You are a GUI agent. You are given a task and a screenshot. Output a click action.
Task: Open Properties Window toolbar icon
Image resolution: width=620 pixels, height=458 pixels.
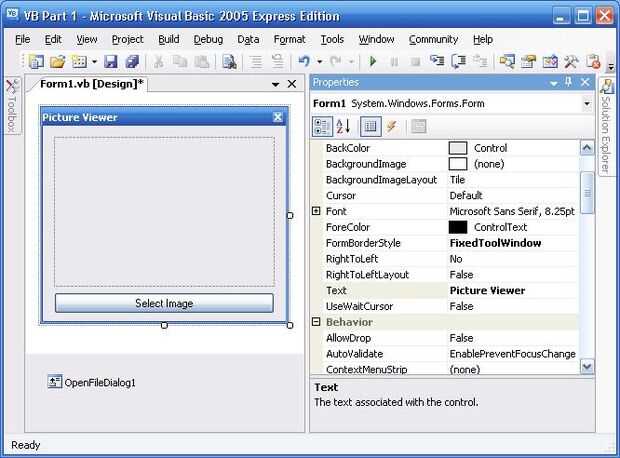coord(528,62)
